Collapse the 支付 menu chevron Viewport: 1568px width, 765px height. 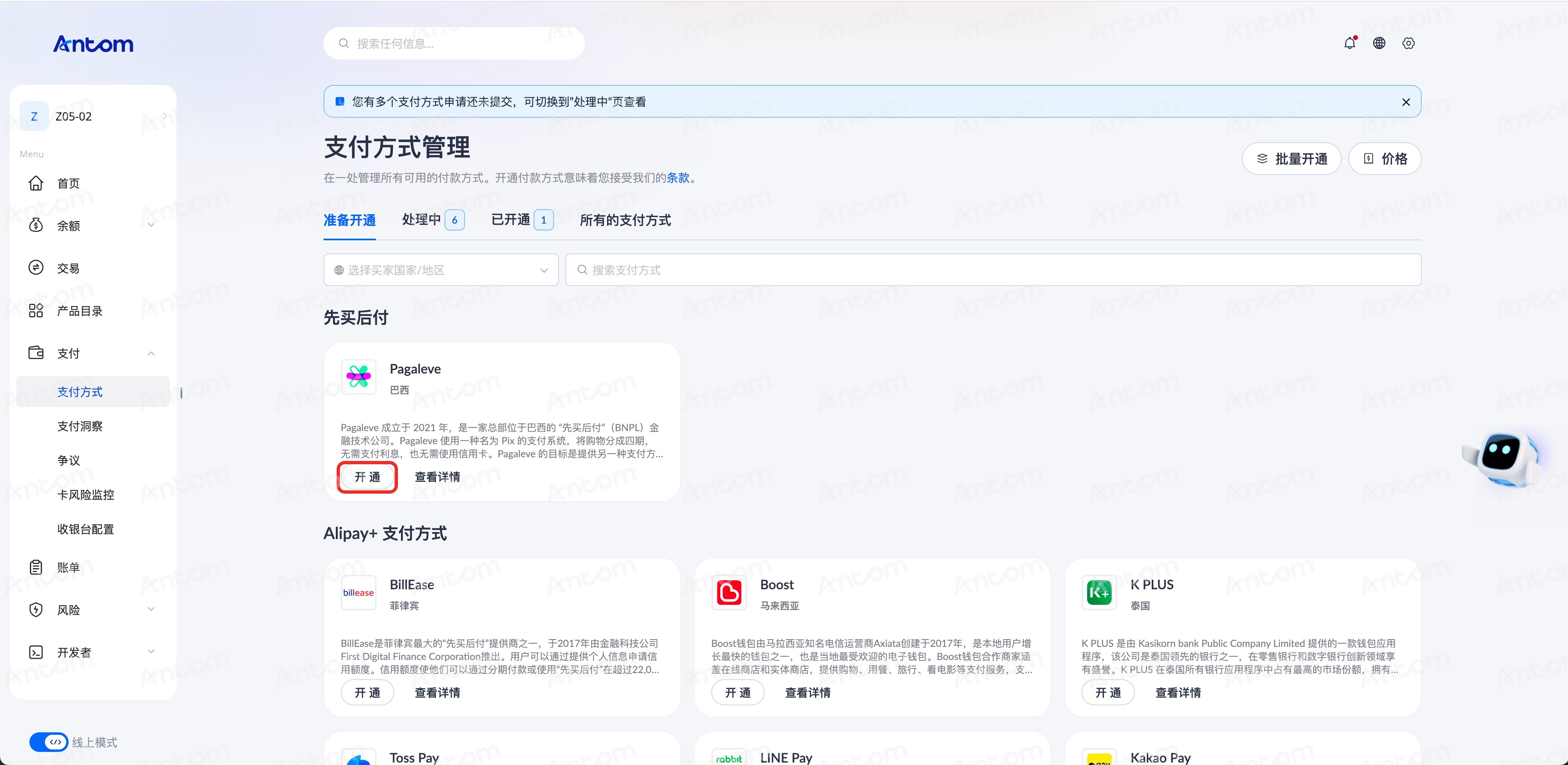click(x=151, y=353)
